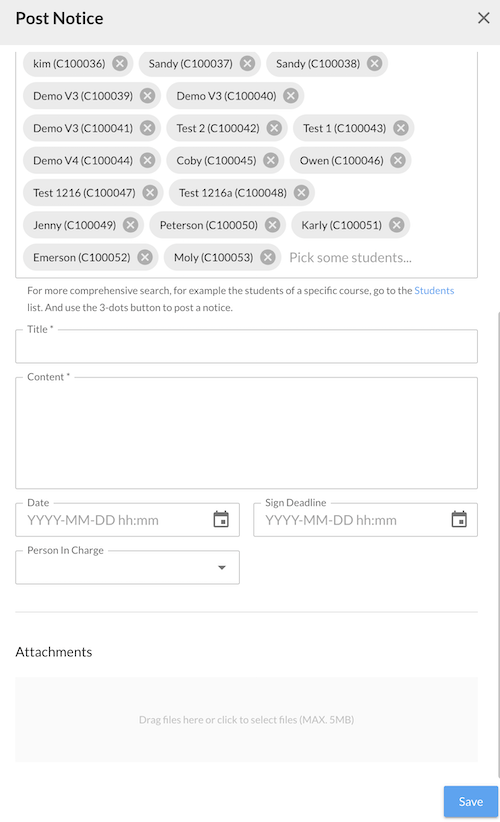This screenshot has width=500, height=822.
Task: Remove kim (C100036) student chip
Action: pyautogui.click(x=120, y=63)
